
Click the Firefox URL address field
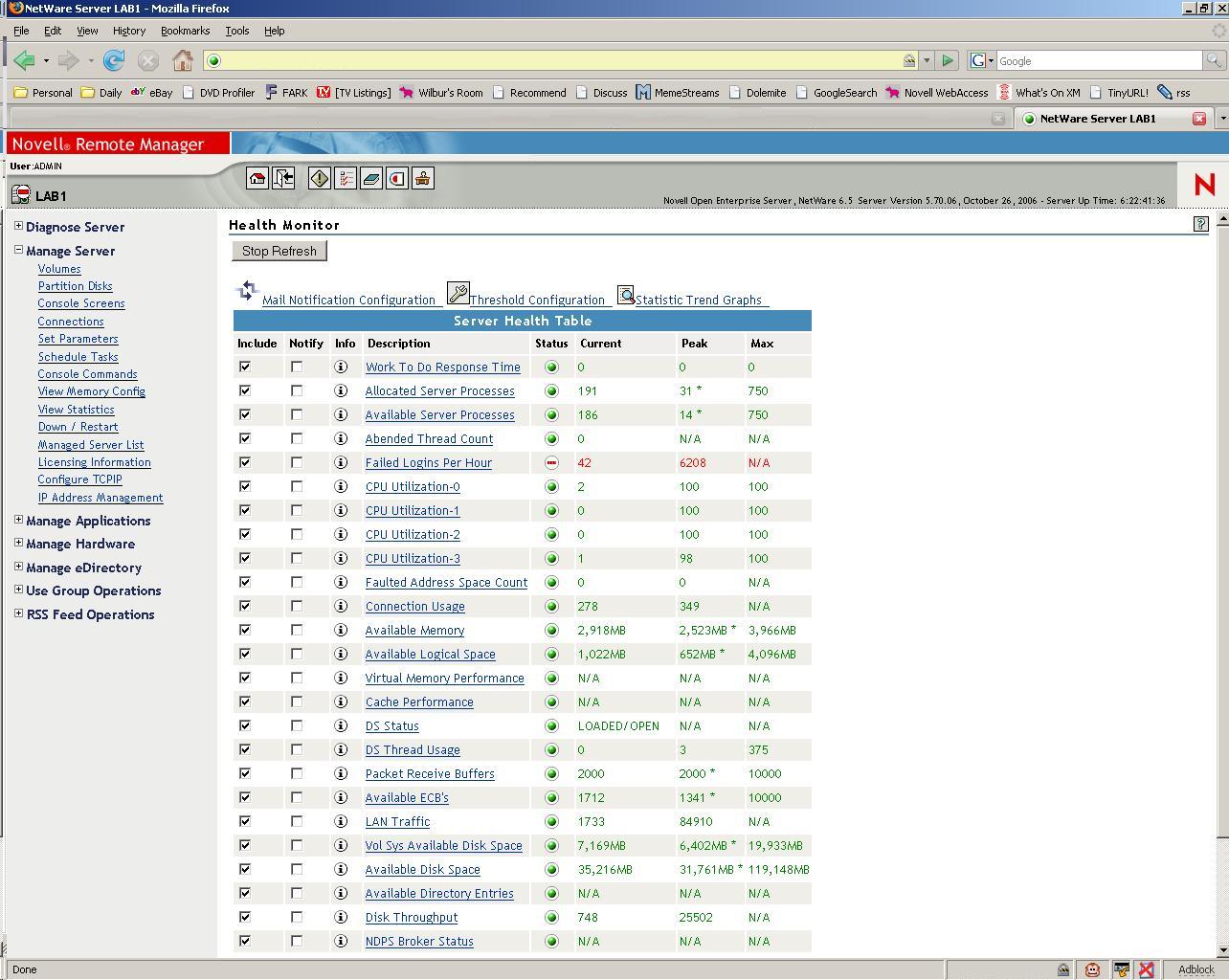click(561, 60)
